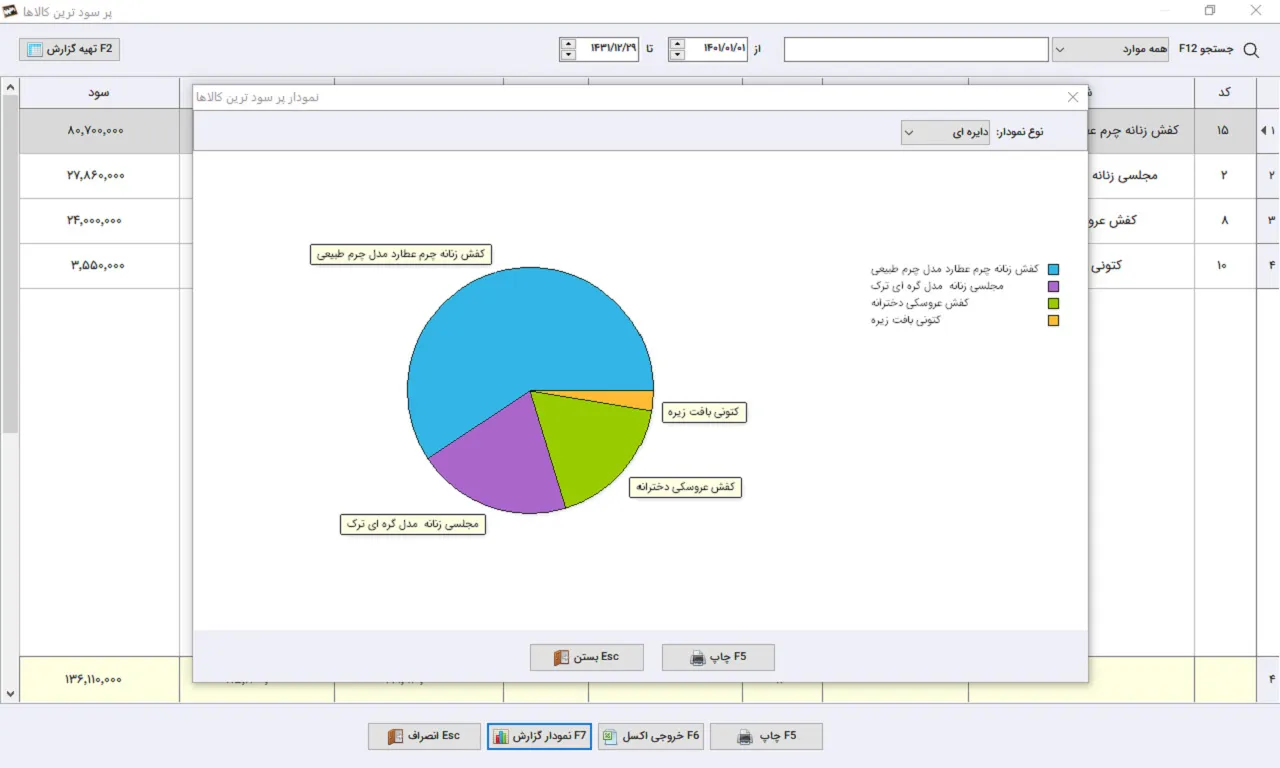The width and height of the screenshot is (1280, 768).
Task: Increment the تا date 1431/12/29 with up arrow
Action: 568,43
